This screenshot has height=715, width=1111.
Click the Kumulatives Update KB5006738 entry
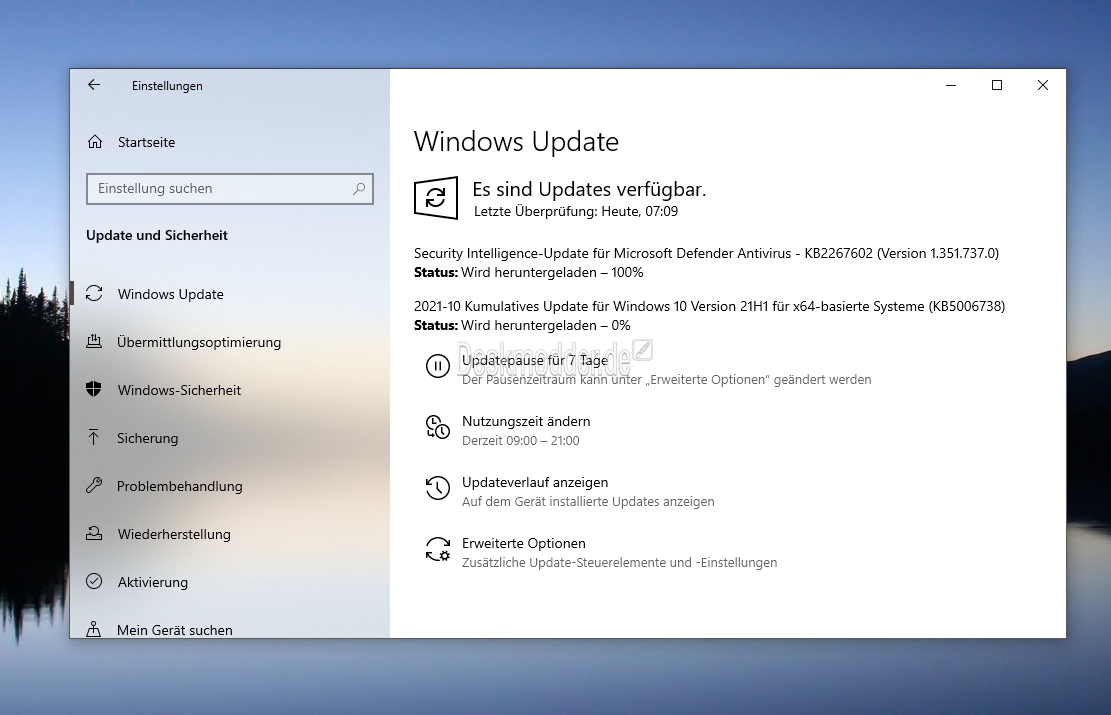(x=709, y=306)
